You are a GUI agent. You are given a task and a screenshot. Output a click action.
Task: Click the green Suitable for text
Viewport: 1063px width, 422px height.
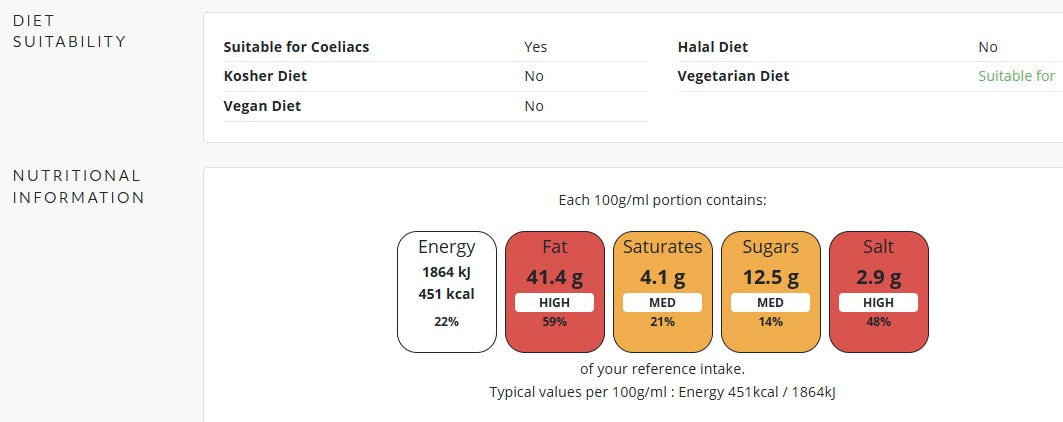pyautogui.click(x=1016, y=76)
